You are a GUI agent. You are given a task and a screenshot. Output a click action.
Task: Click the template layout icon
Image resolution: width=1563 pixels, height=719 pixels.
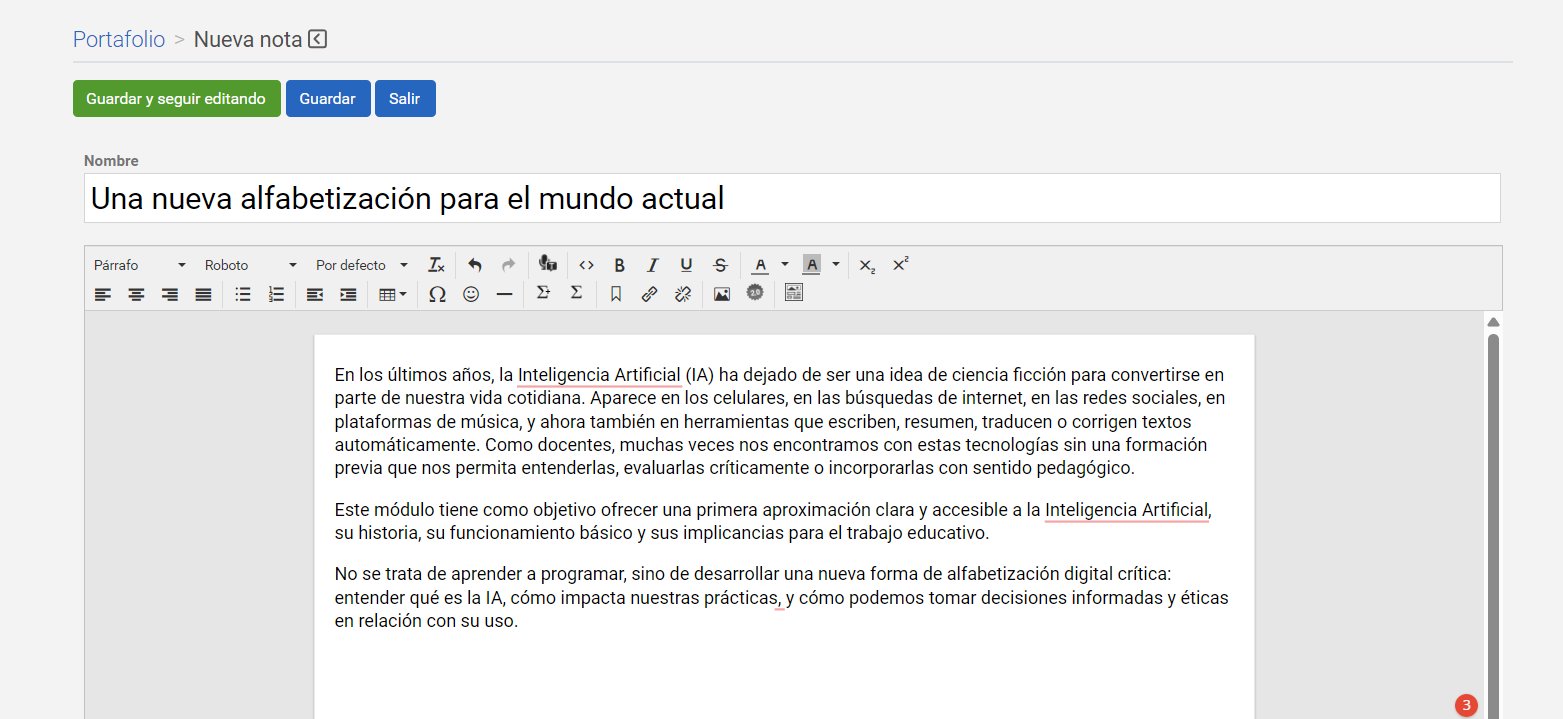[794, 293]
